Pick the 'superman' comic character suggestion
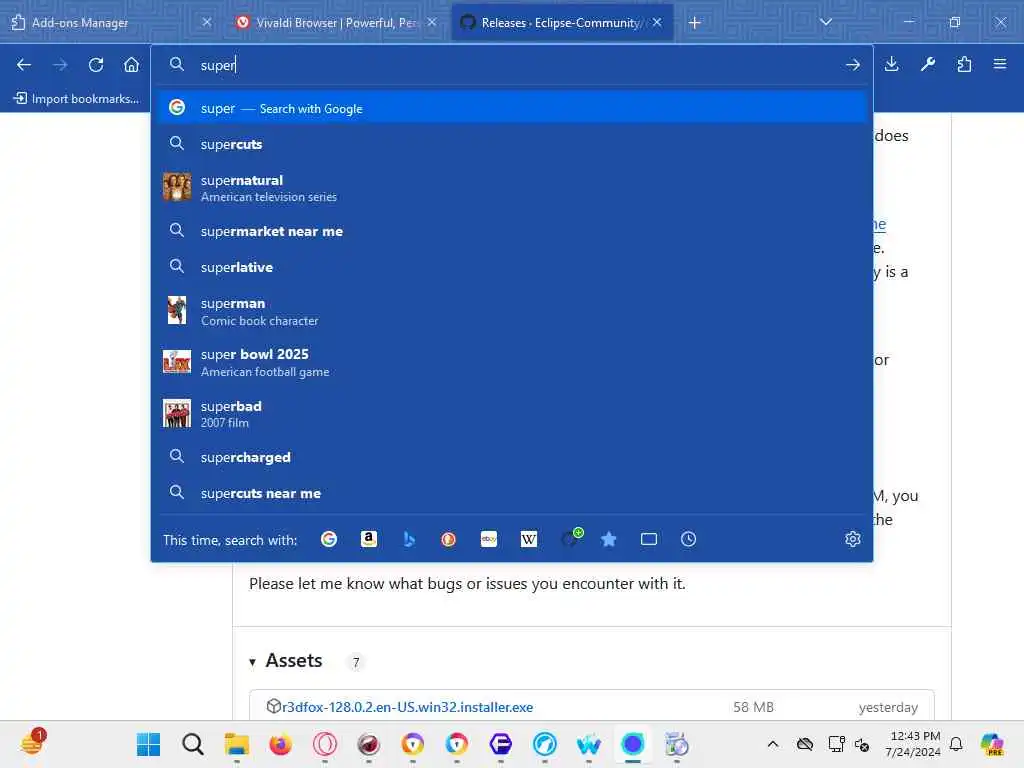This screenshot has width=1024, height=768. click(511, 311)
